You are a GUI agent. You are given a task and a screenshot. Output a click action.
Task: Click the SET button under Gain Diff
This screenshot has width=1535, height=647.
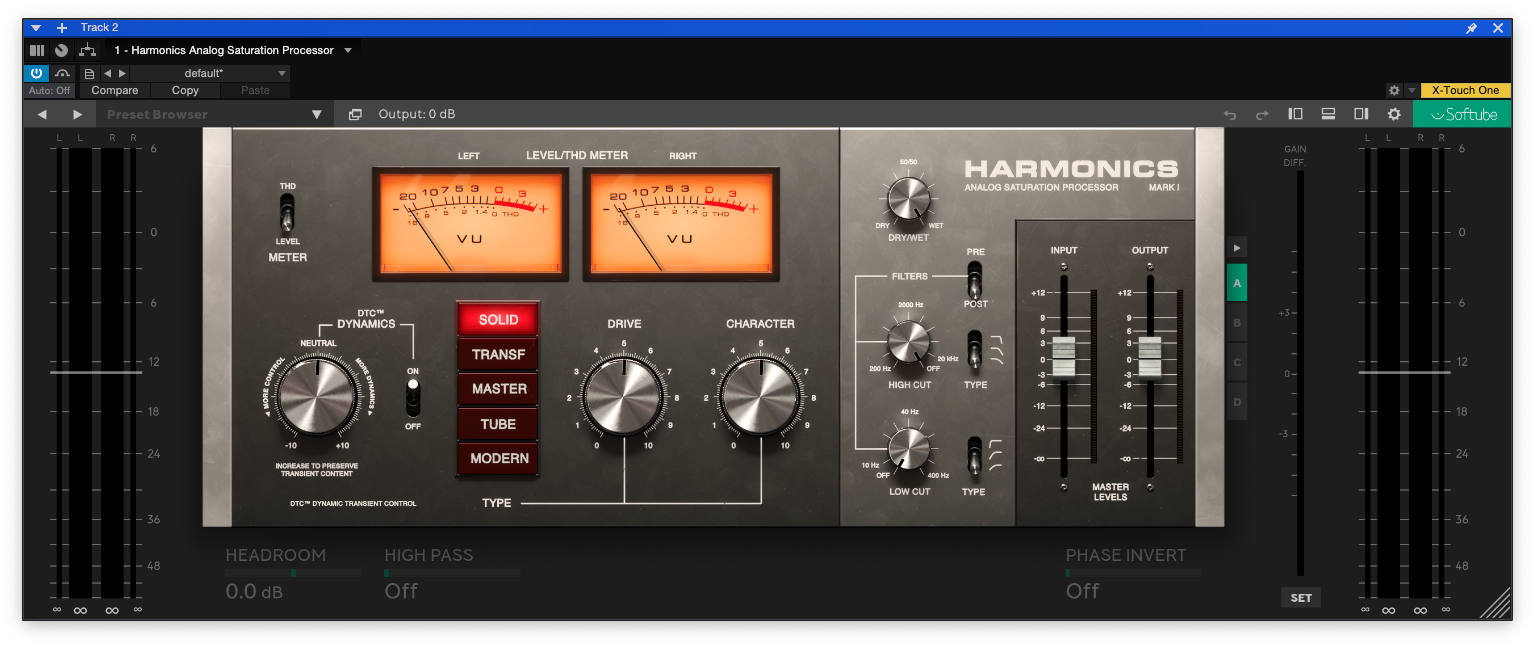click(1301, 598)
